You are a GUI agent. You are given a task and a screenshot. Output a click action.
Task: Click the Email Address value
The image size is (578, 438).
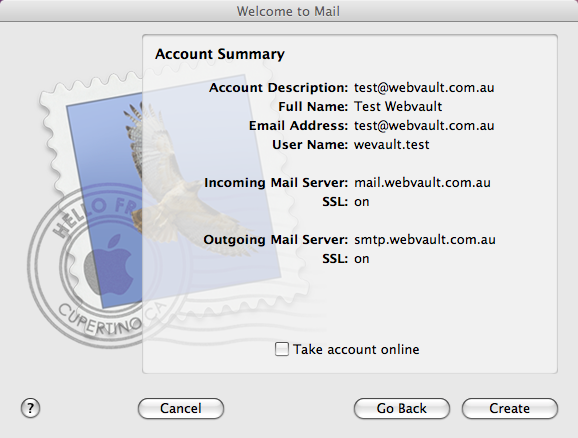pos(424,126)
